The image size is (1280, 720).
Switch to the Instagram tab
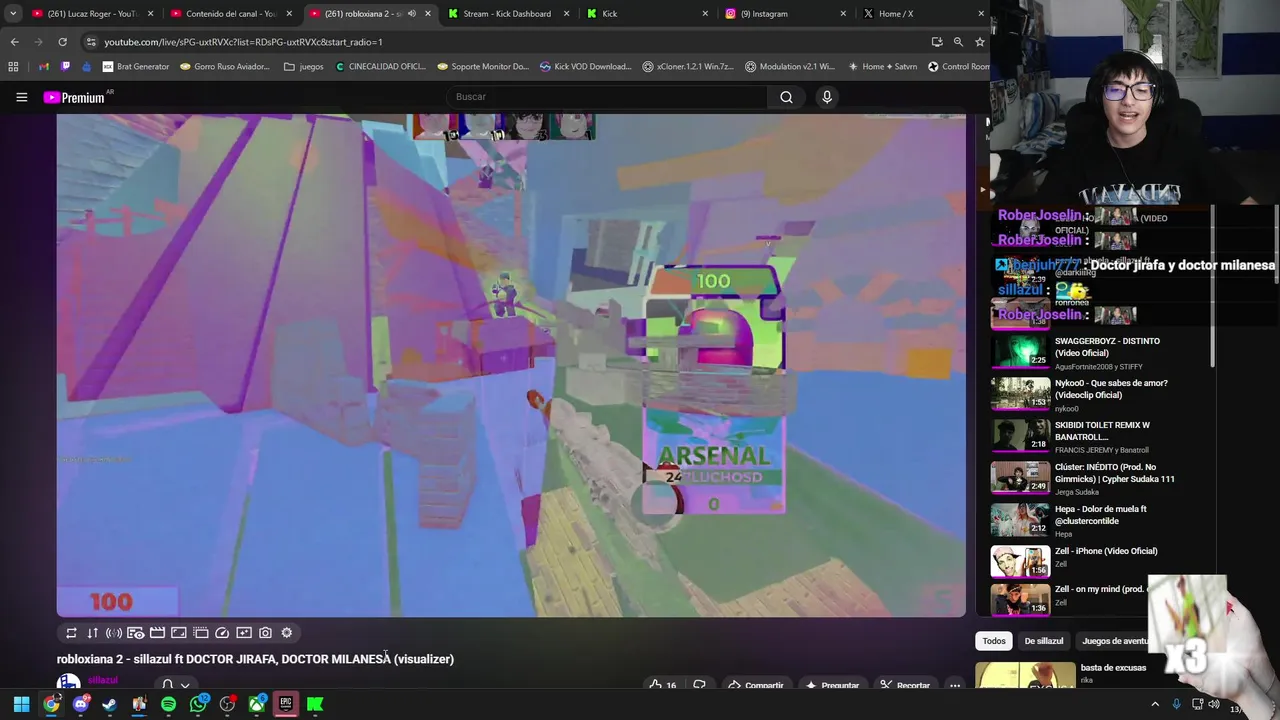click(x=785, y=14)
